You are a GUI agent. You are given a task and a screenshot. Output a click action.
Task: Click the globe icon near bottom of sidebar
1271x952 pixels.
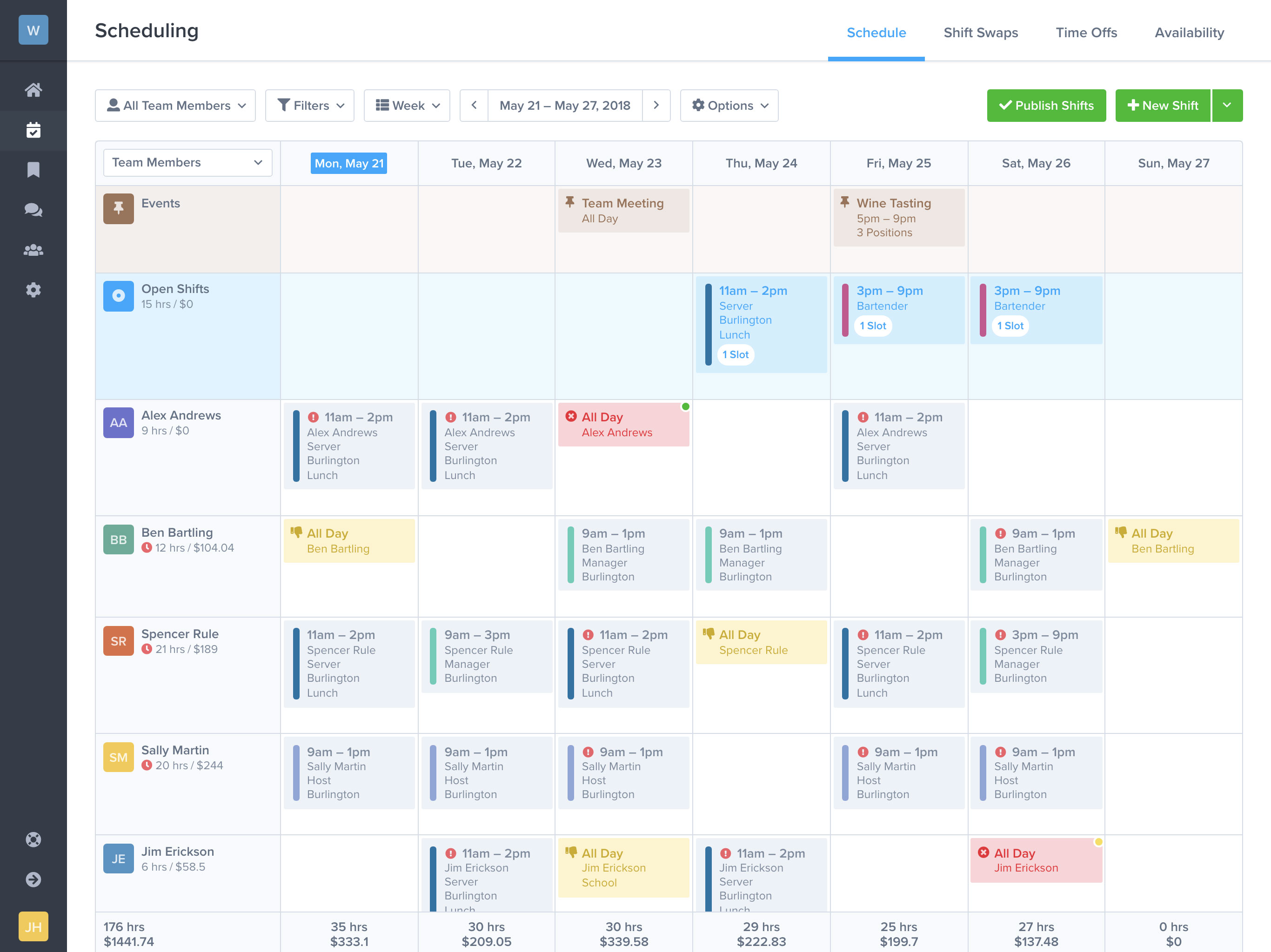pos(33,839)
